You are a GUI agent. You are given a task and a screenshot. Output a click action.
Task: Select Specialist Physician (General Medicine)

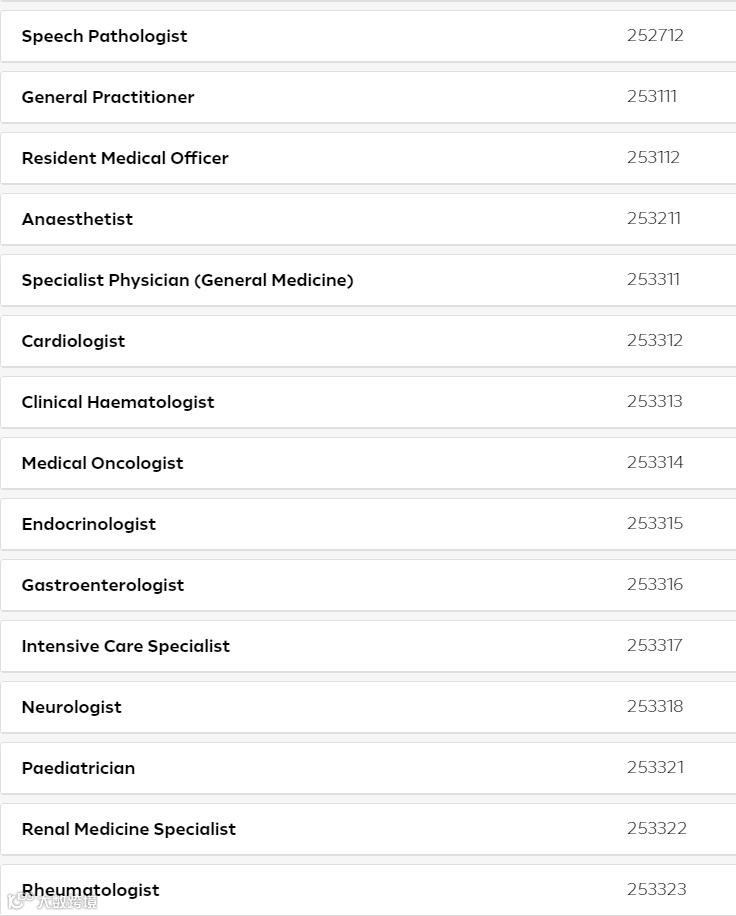[x=188, y=280]
